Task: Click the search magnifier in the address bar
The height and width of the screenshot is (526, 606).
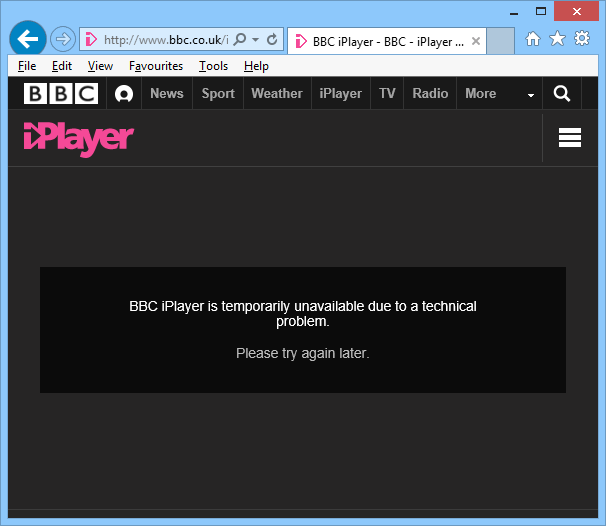Action: pyautogui.click(x=240, y=39)
